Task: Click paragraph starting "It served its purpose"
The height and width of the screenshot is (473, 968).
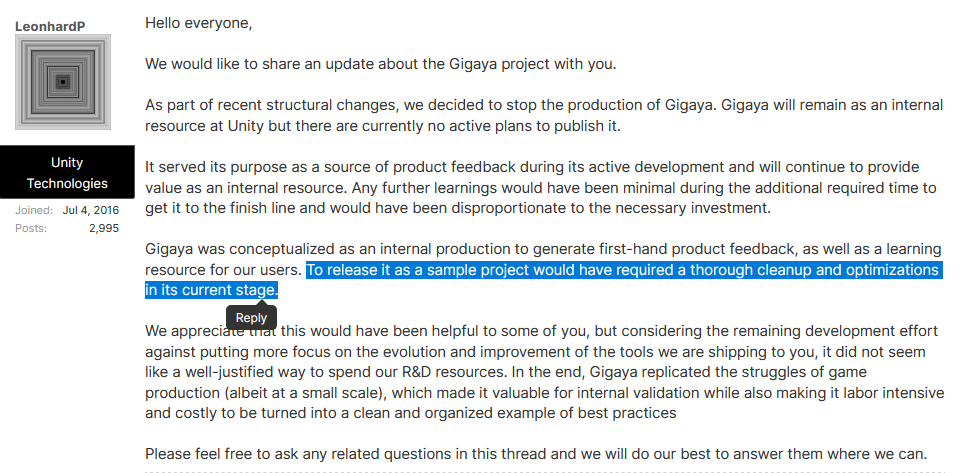Action: tap(540, 187)
